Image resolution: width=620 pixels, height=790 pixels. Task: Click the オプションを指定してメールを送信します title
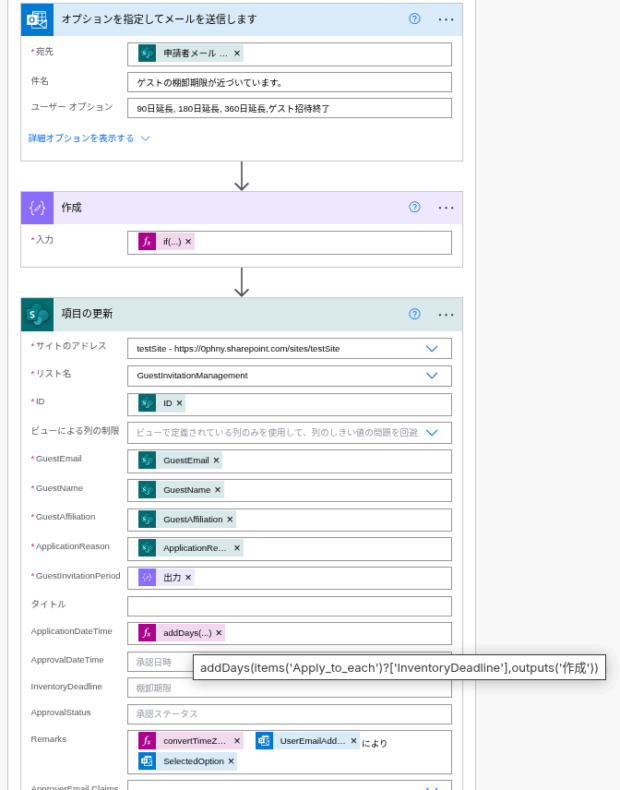159,19
